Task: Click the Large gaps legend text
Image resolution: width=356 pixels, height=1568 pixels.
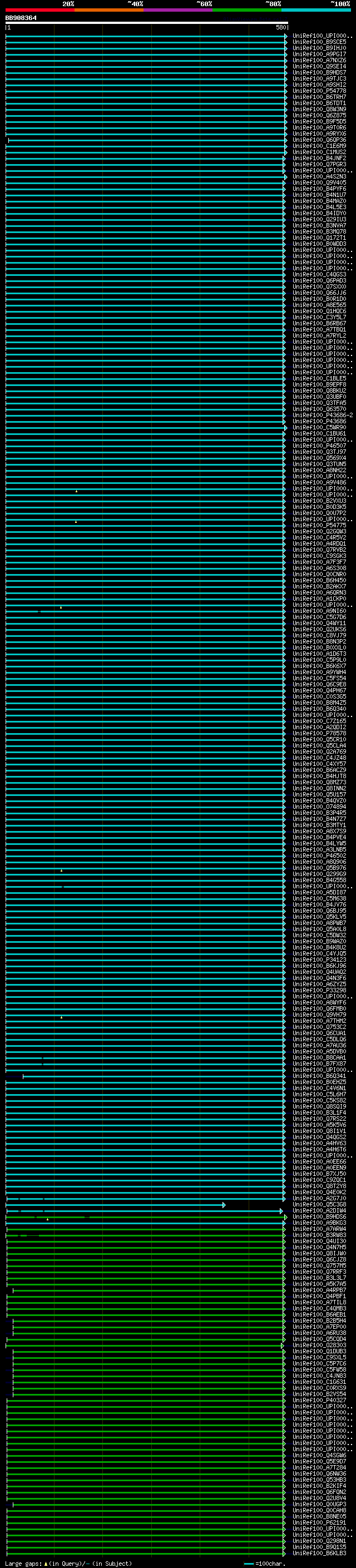Action: click(68, 1563)
